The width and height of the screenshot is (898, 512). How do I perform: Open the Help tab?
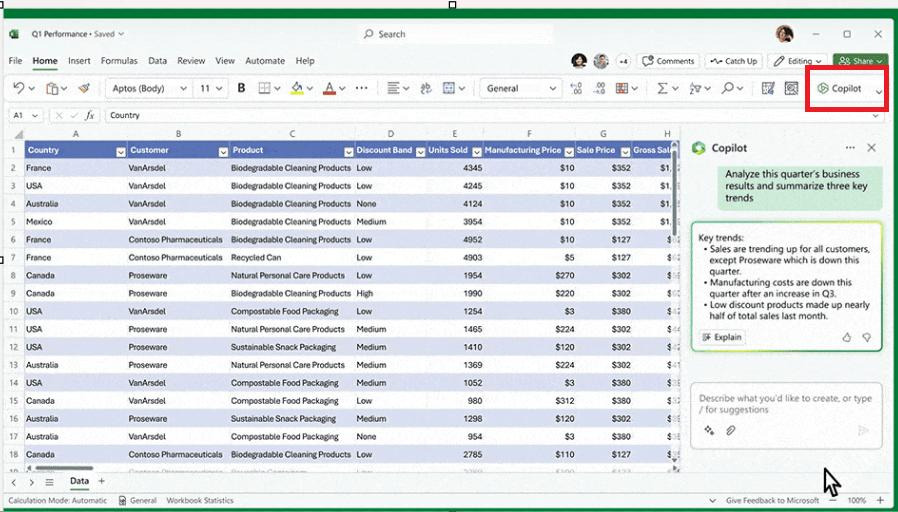[305, 61]
